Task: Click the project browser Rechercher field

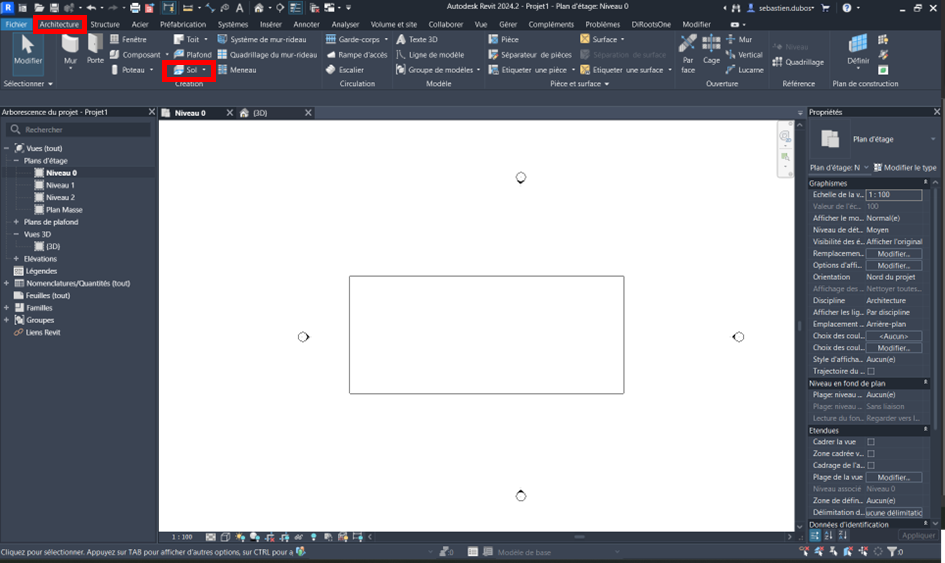Action: (x=80, y=130)
